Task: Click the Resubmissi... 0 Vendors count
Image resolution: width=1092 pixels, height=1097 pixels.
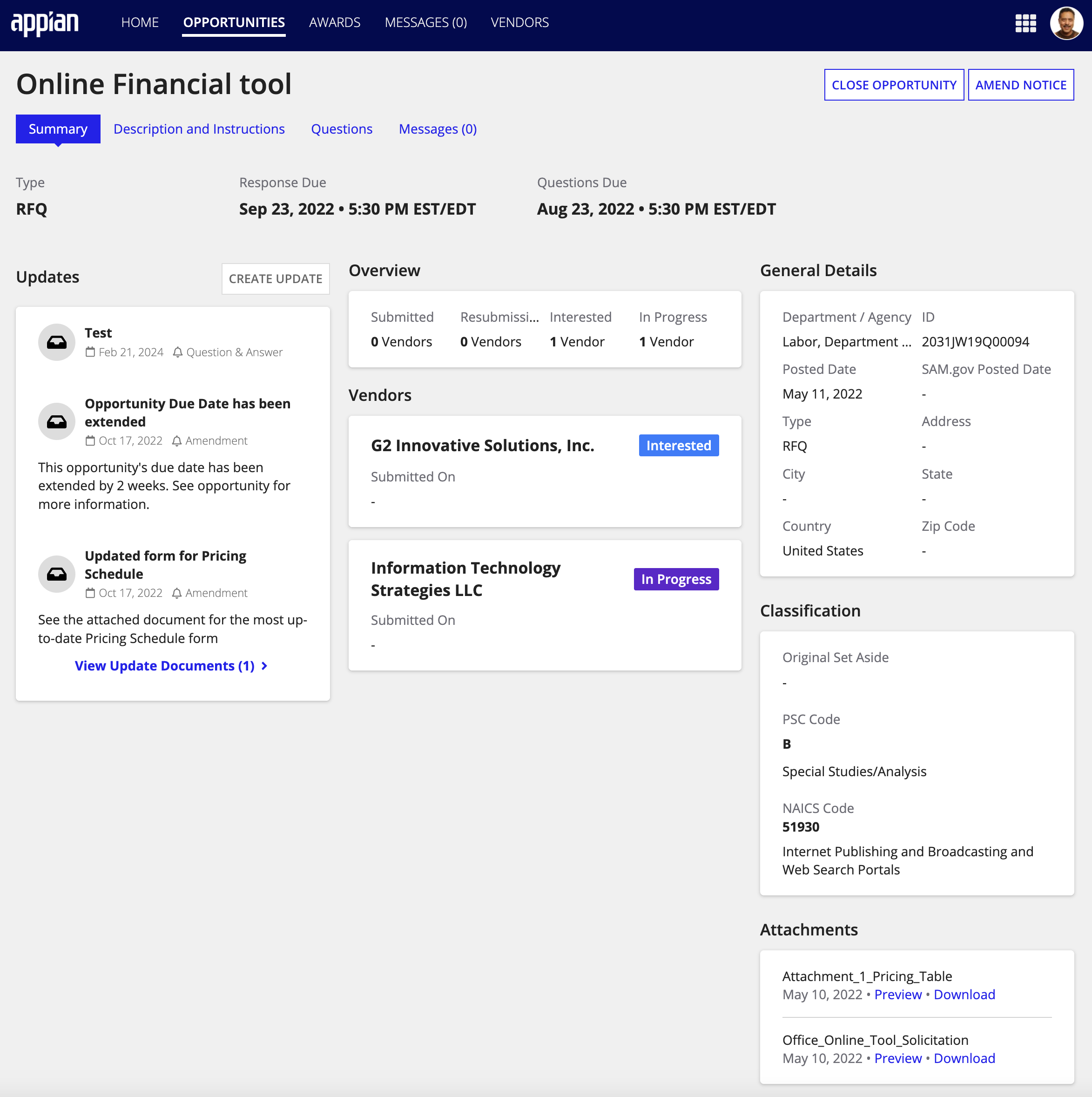Action: tap(491, 342)
